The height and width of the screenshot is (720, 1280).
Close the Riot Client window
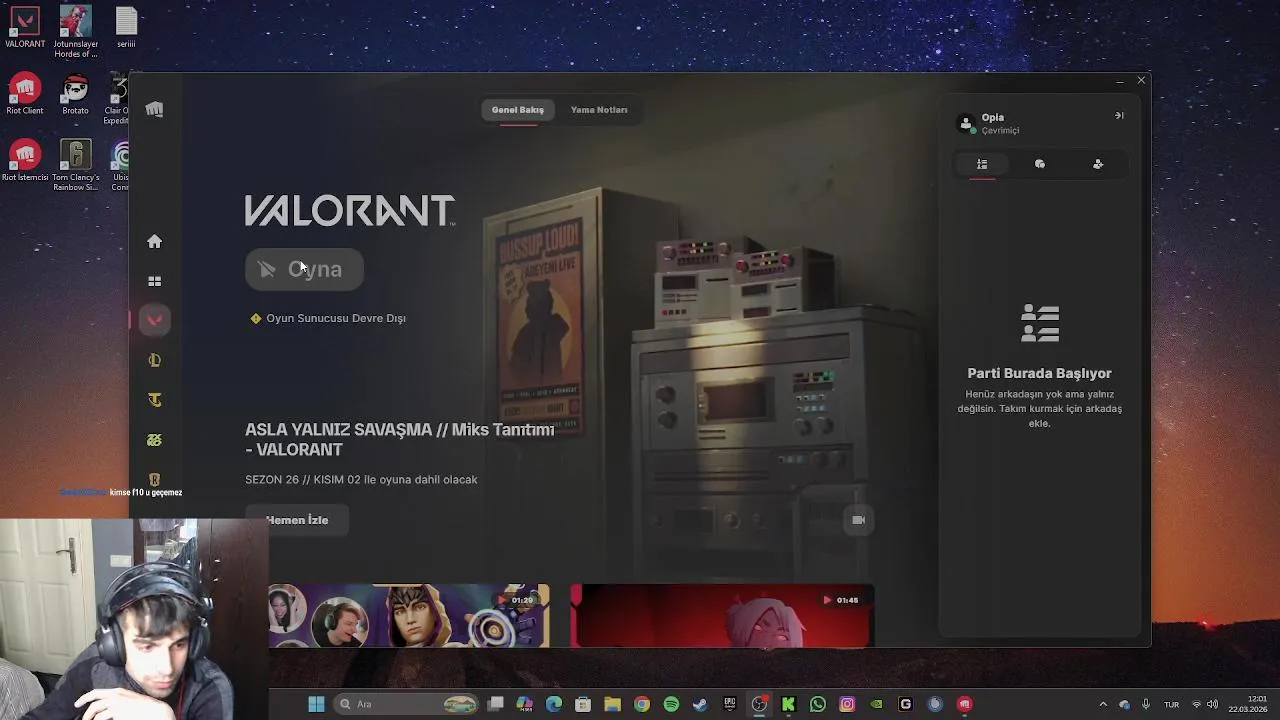(x=1141, y=80)
